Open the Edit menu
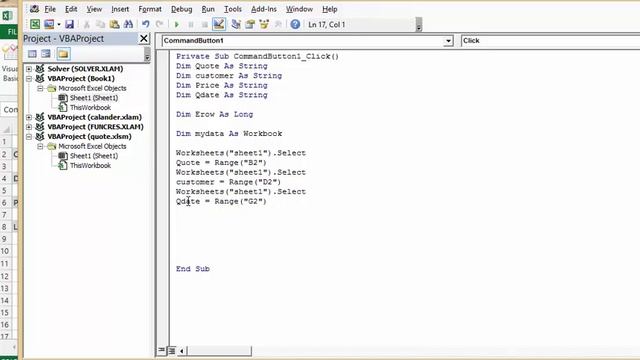Image resolution: width=640 pixels, height=360 pixels. pos(71,9)
